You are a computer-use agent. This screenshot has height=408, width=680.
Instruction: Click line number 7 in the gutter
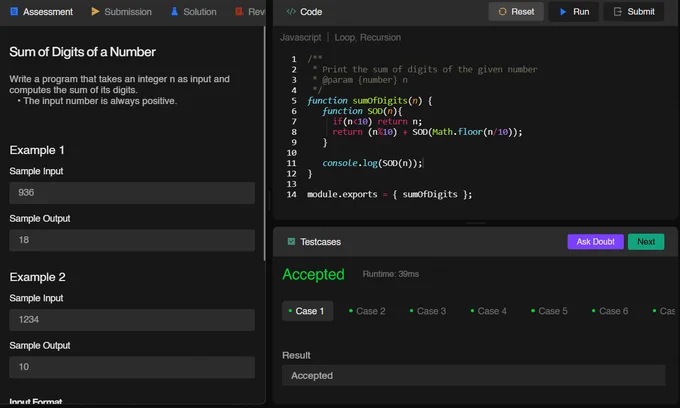tap(294, 121)
